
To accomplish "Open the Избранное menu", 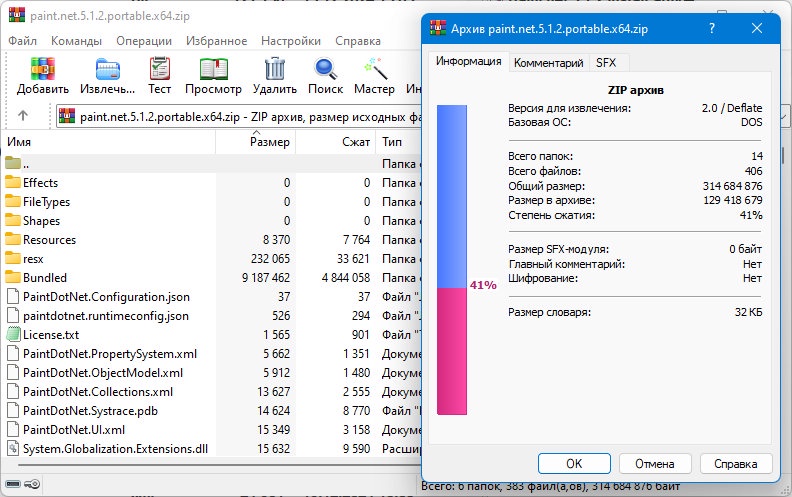I will click(217, 41).
